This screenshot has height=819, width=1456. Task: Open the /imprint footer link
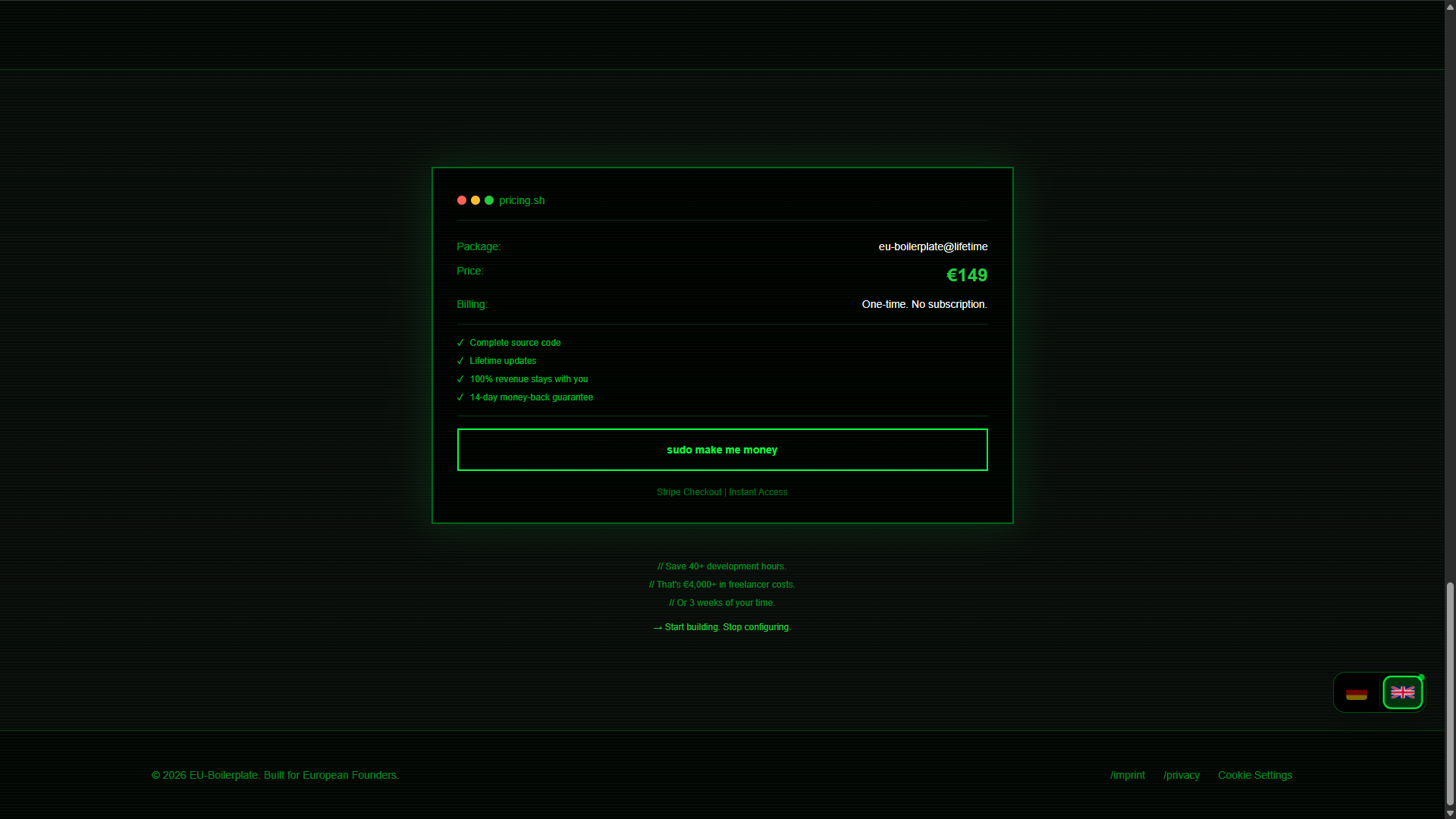[x=1128, y=775]
